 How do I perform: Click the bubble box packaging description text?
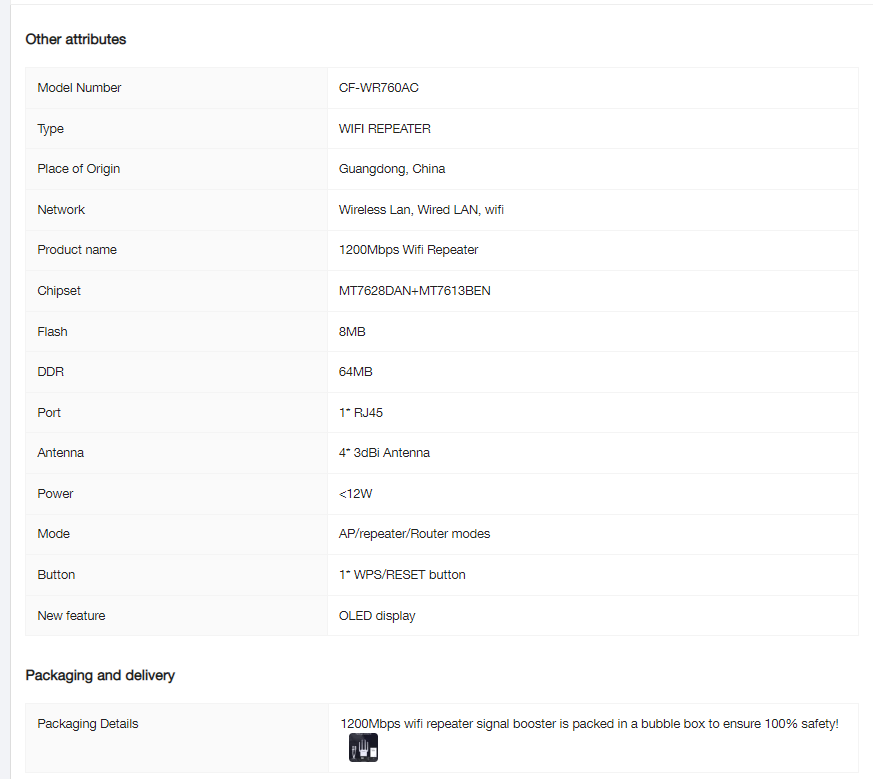589,723
